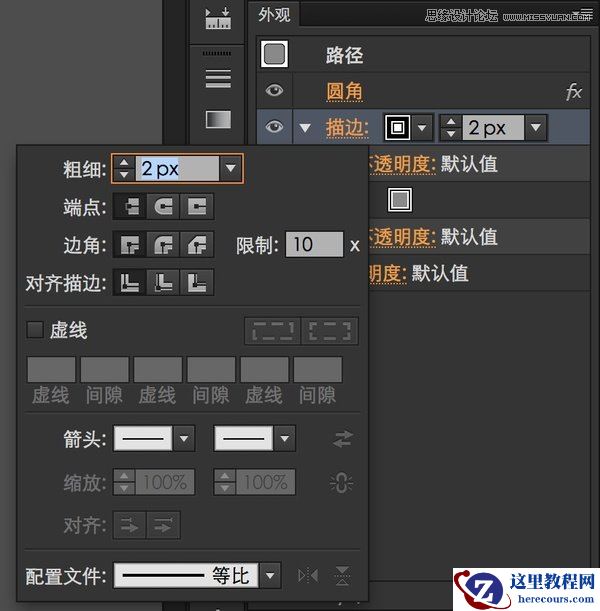This screenshot has height=611, width=600.
Task: Toggle visibility of the 圆角 effect
Action: (274, 90)
